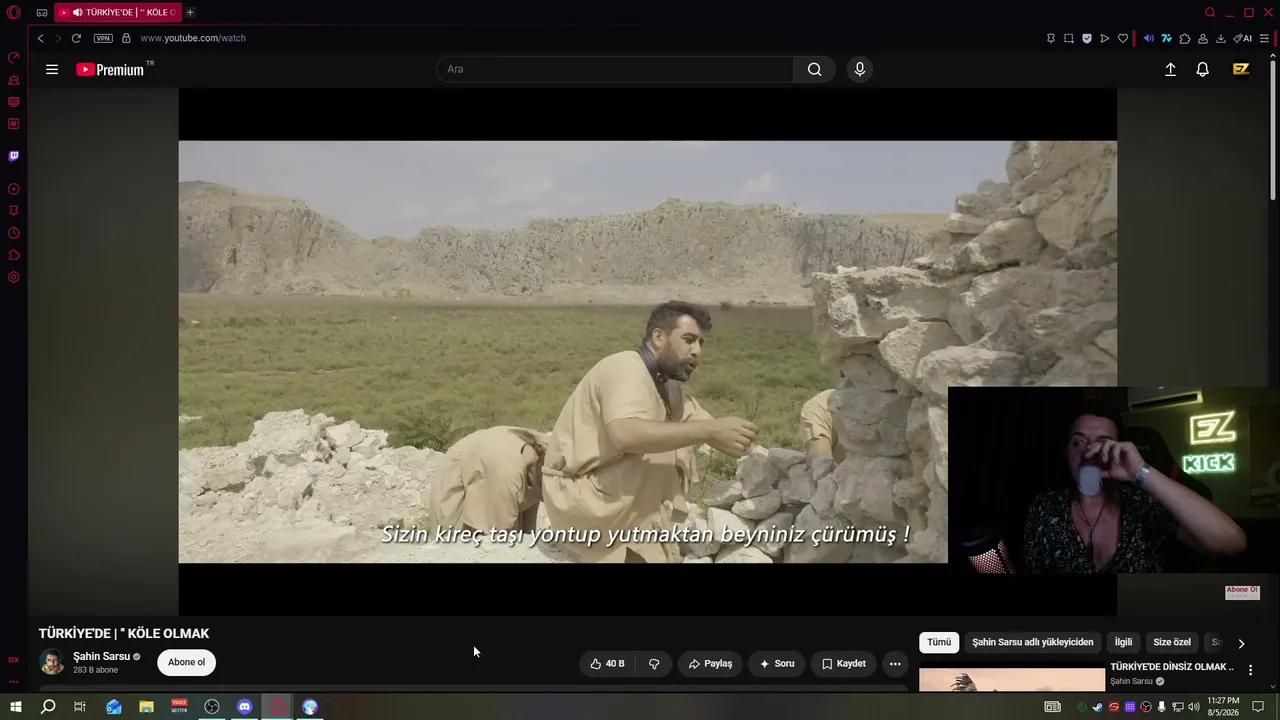Open the GX Control speedometer in the sidebar
The image size is (1280, 720).
14,57
